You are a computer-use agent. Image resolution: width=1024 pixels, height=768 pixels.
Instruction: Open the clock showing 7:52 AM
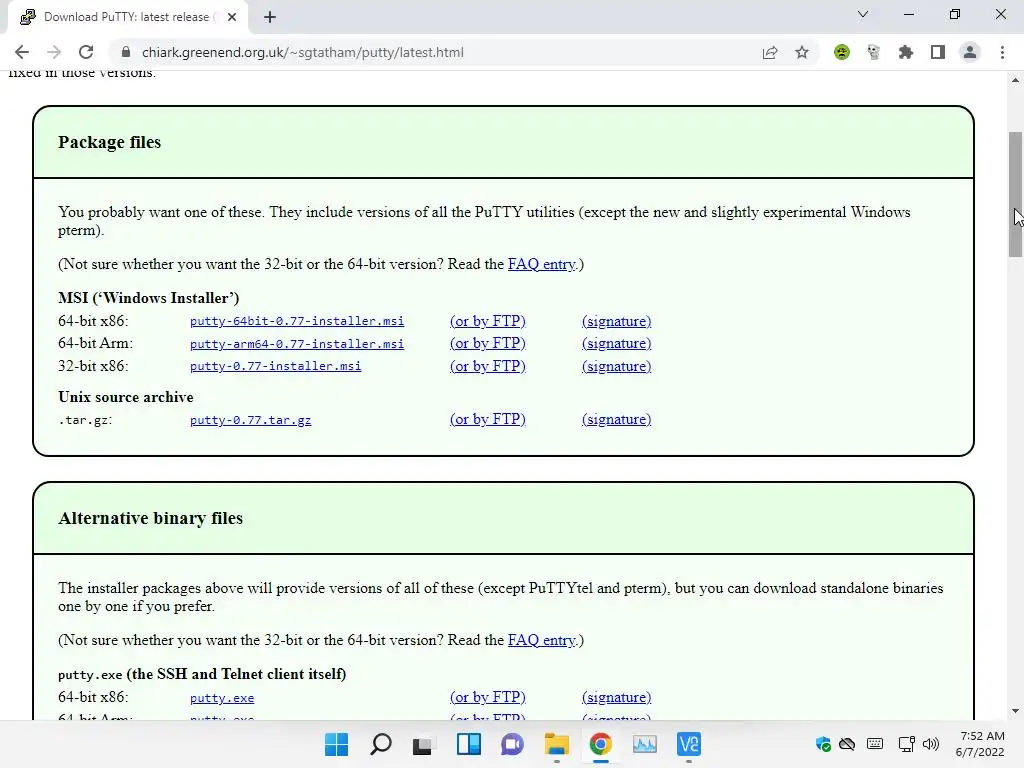982,744
